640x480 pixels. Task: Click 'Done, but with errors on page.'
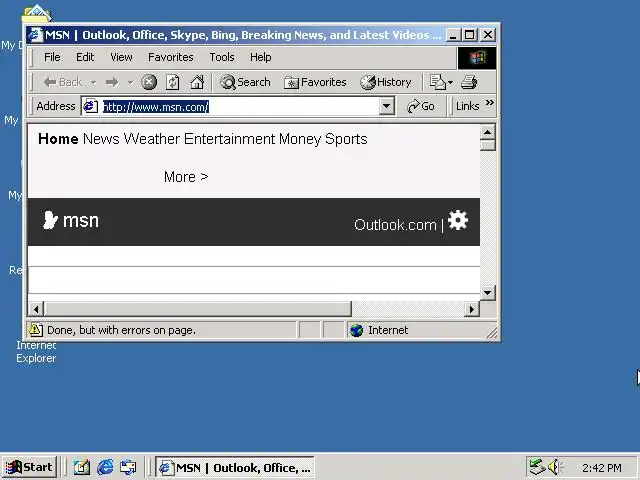pyautogui.click(x=121, y=330)
